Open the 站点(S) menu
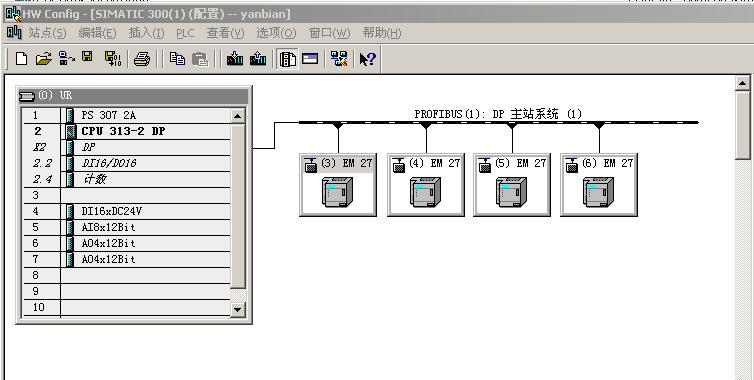754x380 pixels. (x=47, y=33)
